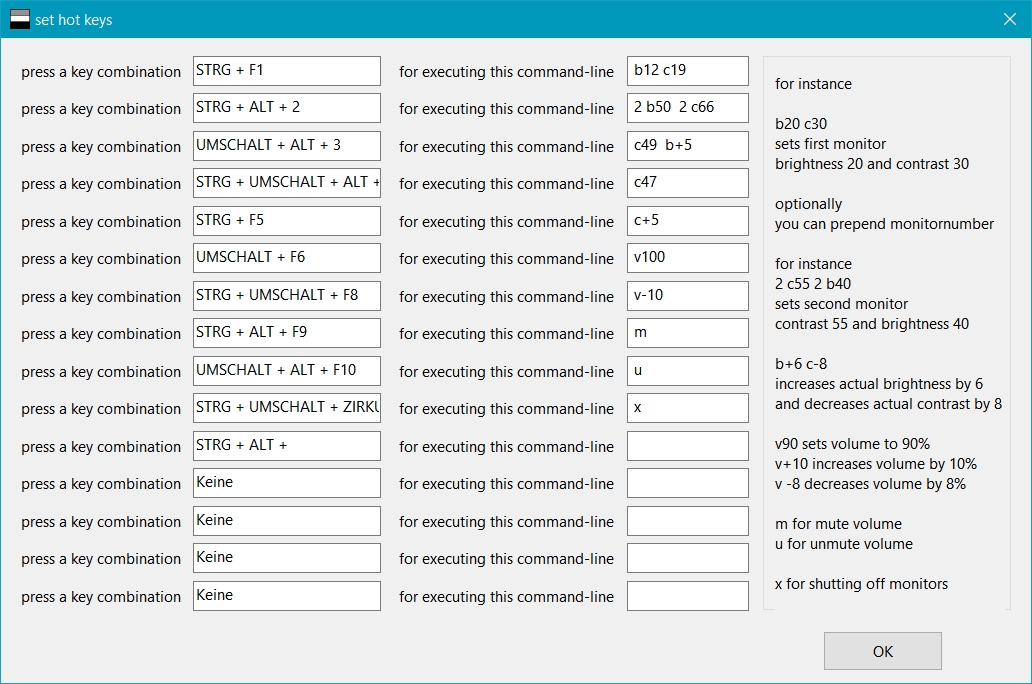Click 'you can prepend monitornumber' text

885,224
